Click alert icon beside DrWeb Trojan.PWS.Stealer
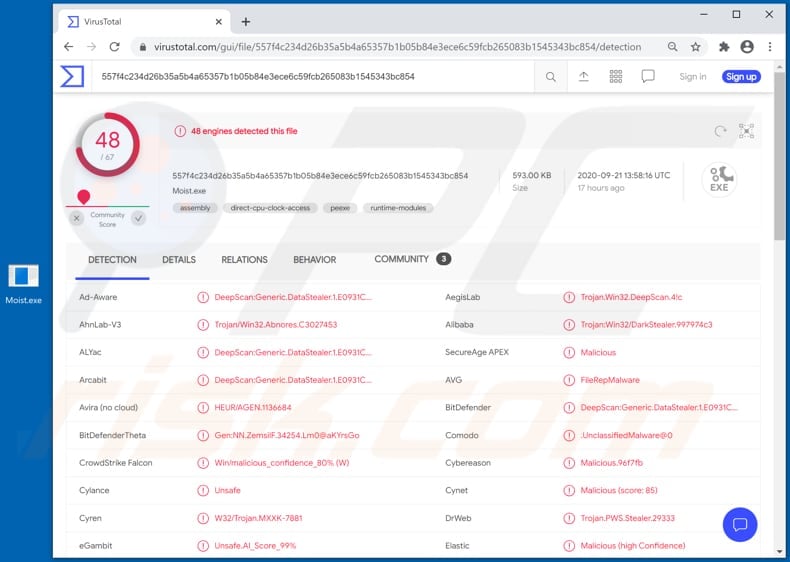The width and height of the screenshot is (790, 562). [569, 518]
